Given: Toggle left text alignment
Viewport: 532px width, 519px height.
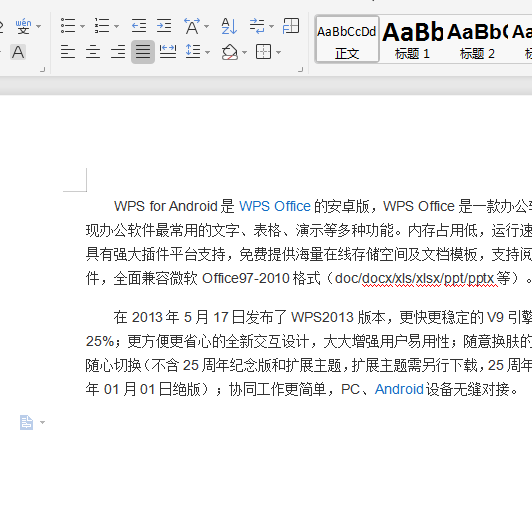Looking at the screenshot, I should pyautogui.click(x=68, y=52).
